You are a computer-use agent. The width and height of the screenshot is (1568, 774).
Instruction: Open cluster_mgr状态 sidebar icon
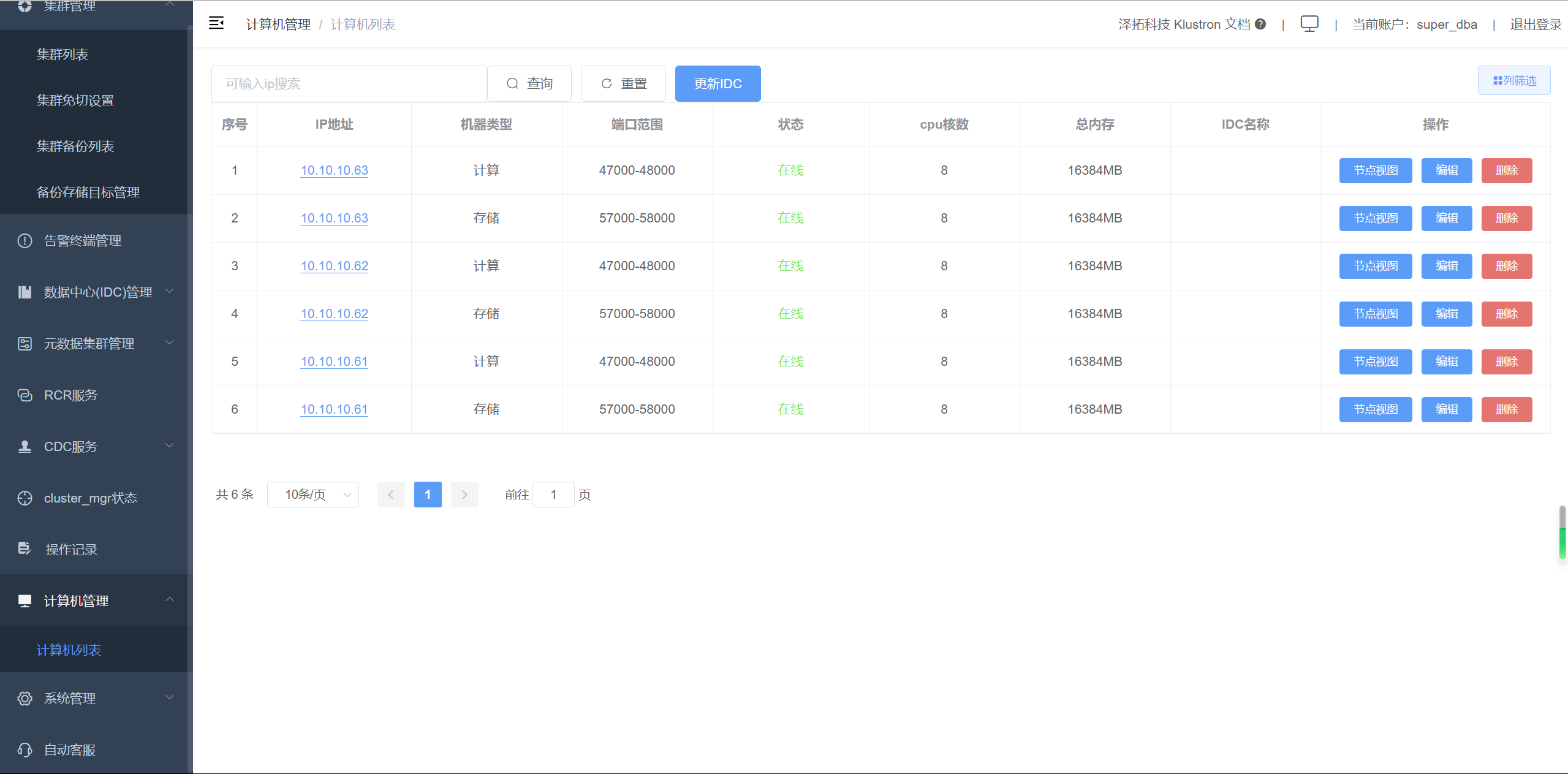click(25, 498)
